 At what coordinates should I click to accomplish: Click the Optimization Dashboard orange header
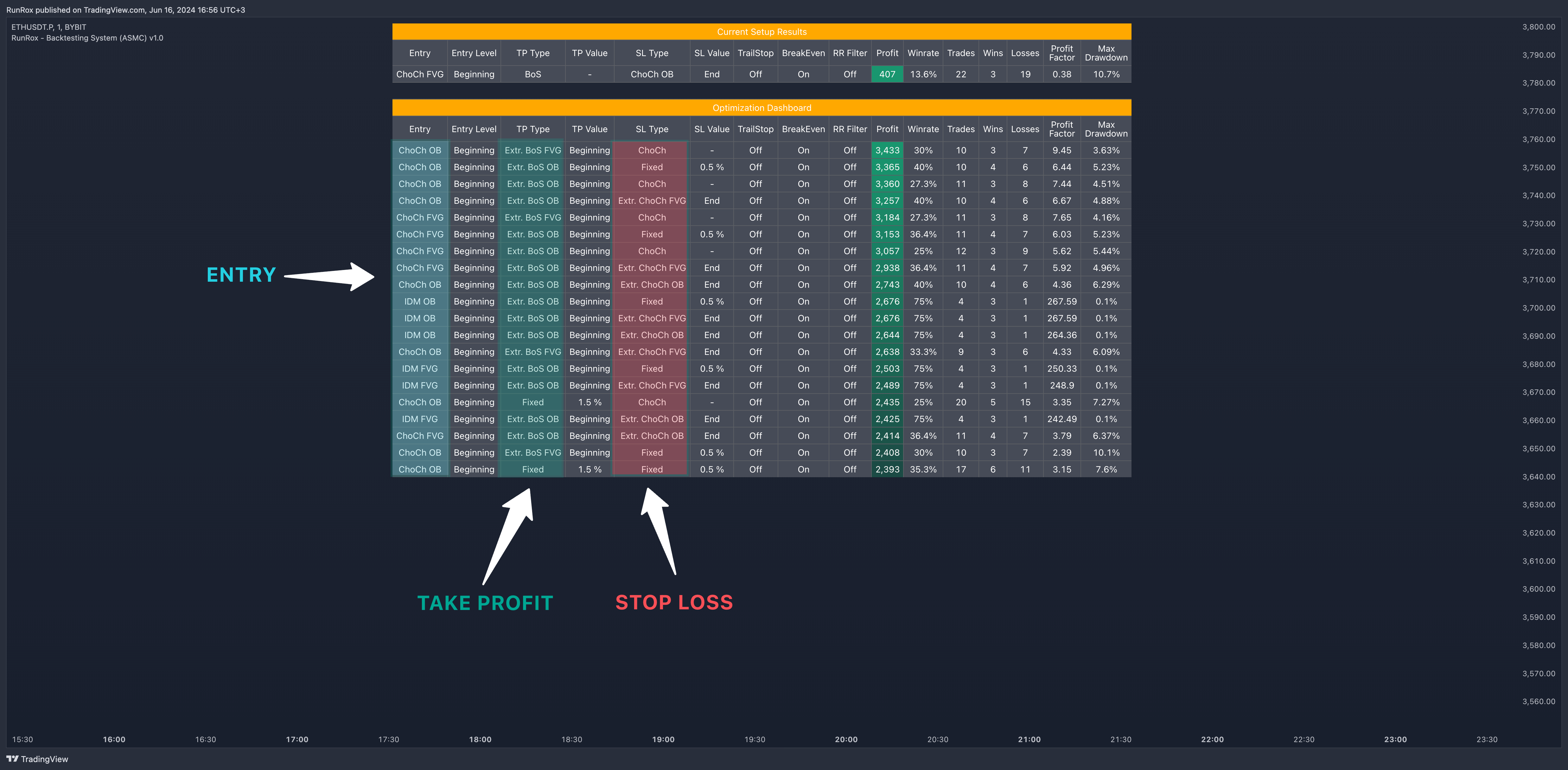pyautogui.click(x=761, y=108)
